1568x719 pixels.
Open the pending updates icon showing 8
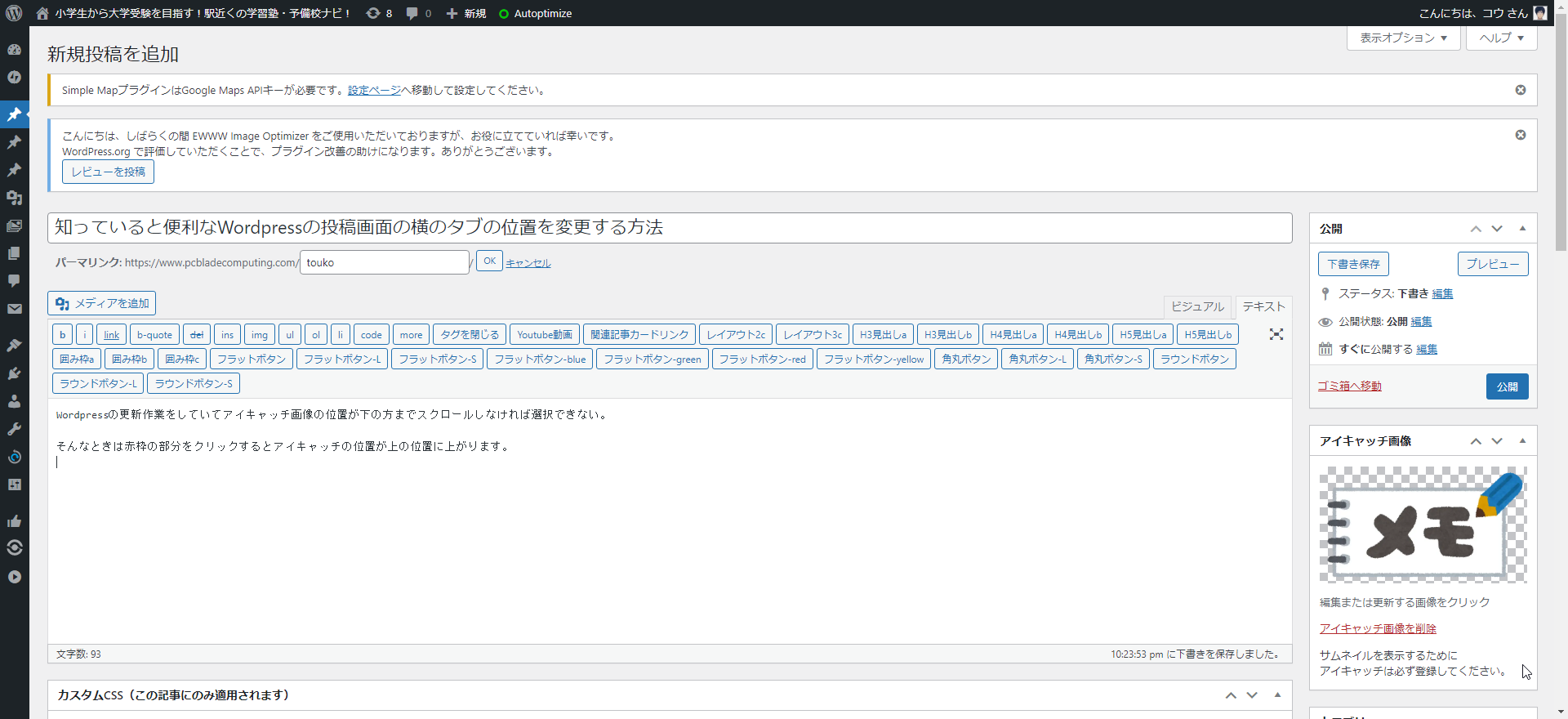click(x=379, y=13)
